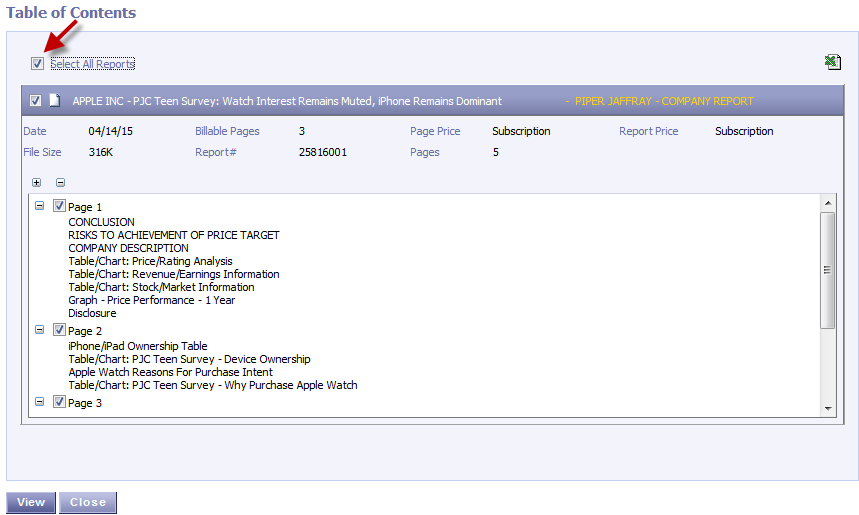This screenshot has height=515, width=859.
Task: Click the Page Price Subscription value
Action: click(521, 131)
